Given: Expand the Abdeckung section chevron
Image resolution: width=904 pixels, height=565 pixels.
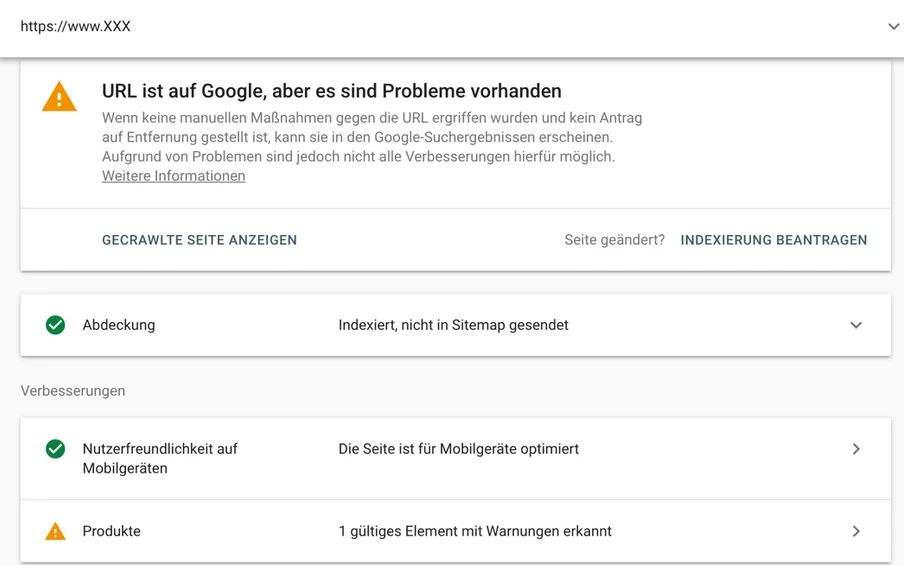Looking at the screenshot, I should pos(856,325).
